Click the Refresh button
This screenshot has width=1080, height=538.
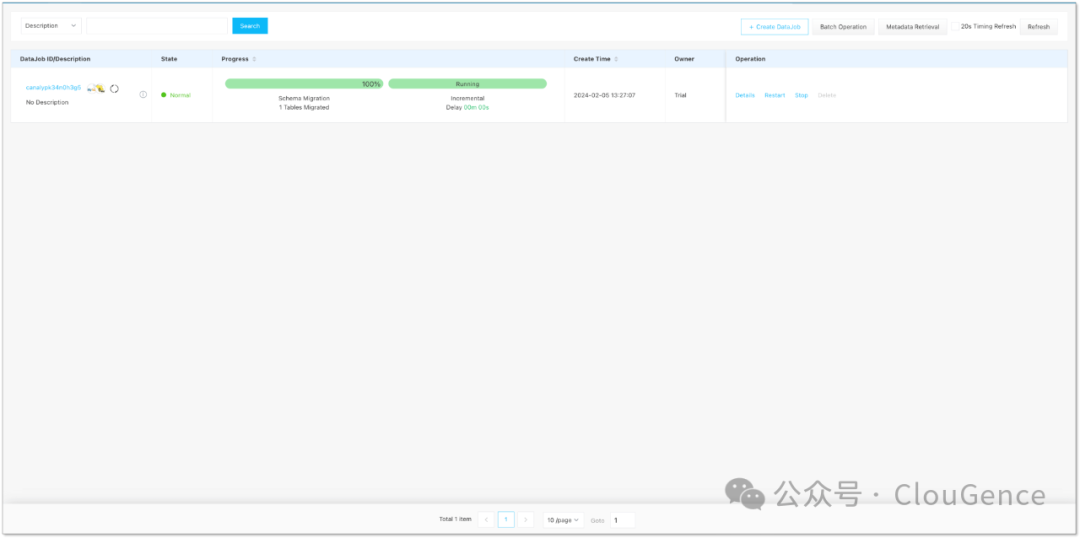[1038, 26]
